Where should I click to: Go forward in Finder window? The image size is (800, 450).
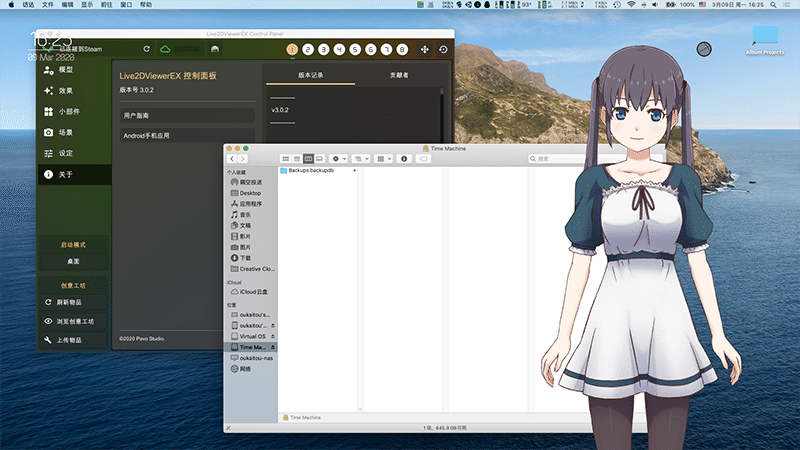[x=243, y=159]
